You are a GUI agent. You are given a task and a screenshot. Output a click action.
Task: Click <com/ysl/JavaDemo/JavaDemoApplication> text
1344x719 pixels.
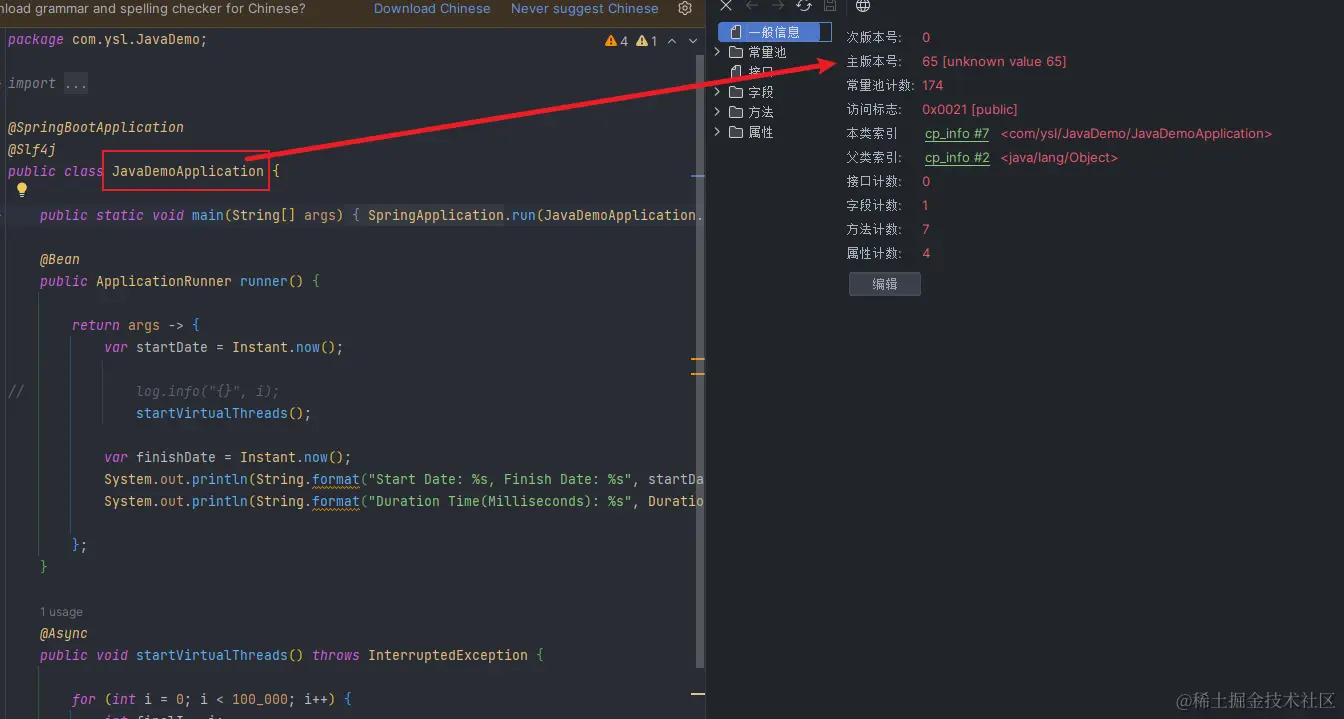(x=1136, y=133)
